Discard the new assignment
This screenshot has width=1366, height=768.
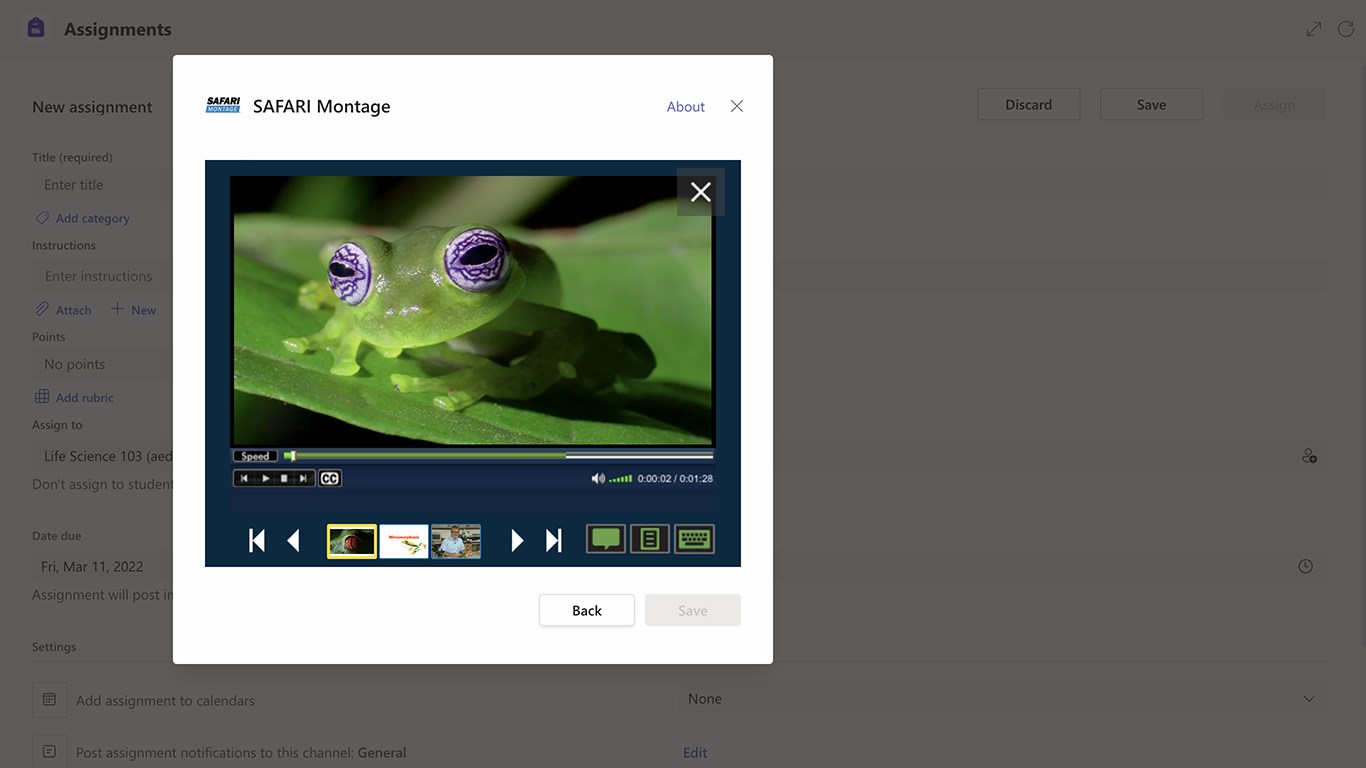[1029, 104]
